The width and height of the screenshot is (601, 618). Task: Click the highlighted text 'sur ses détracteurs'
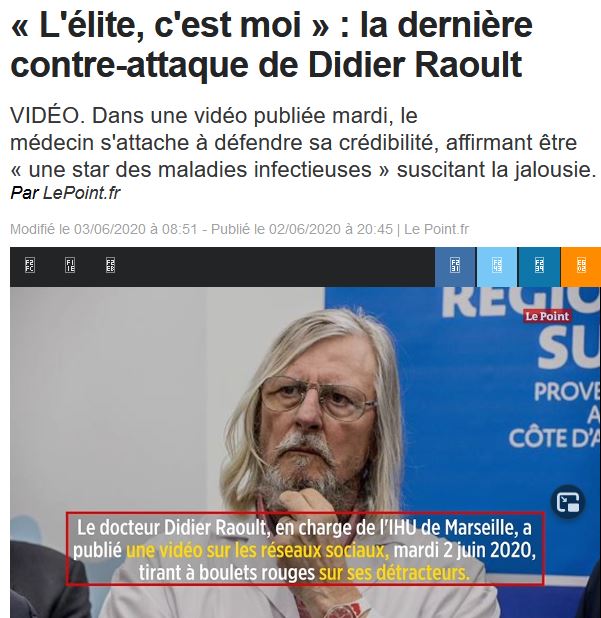pyautogui.click(x=394, y=573)
